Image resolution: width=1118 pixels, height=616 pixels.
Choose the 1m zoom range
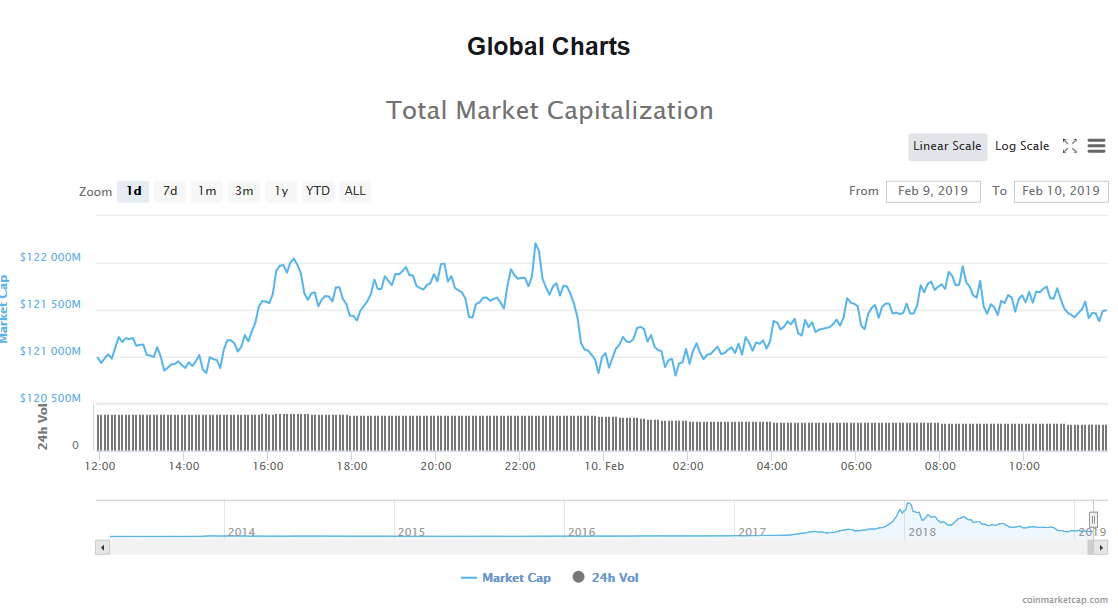(207, 191)
